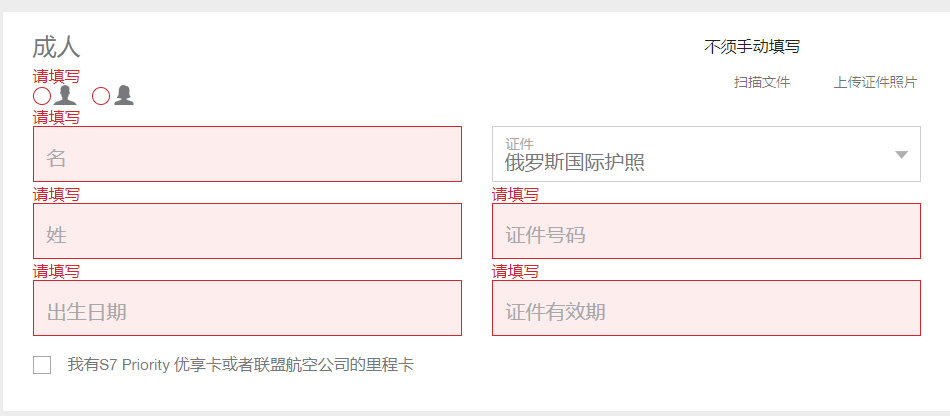Open the 俄罗斯国际护照 document selector
The width and height of the screenshot is (950, 416).
[x=706, y=154]
